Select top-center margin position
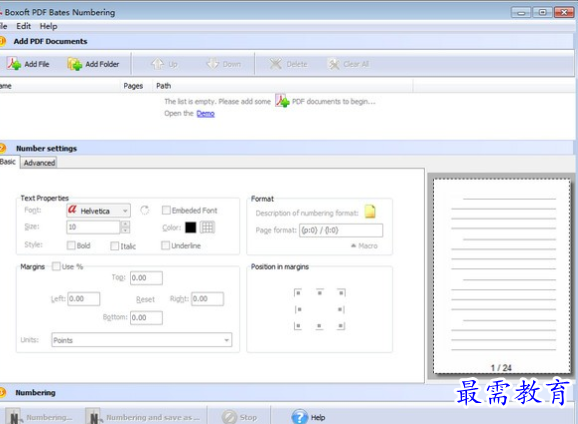 320,293
